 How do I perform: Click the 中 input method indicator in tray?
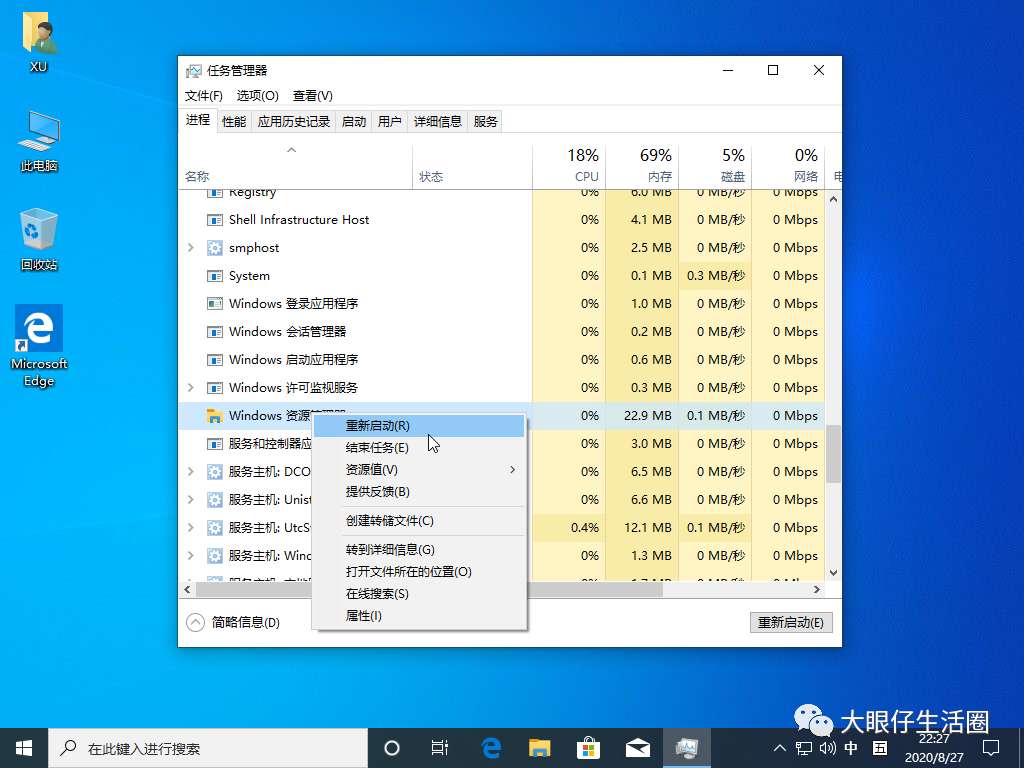tap(850, 747)
